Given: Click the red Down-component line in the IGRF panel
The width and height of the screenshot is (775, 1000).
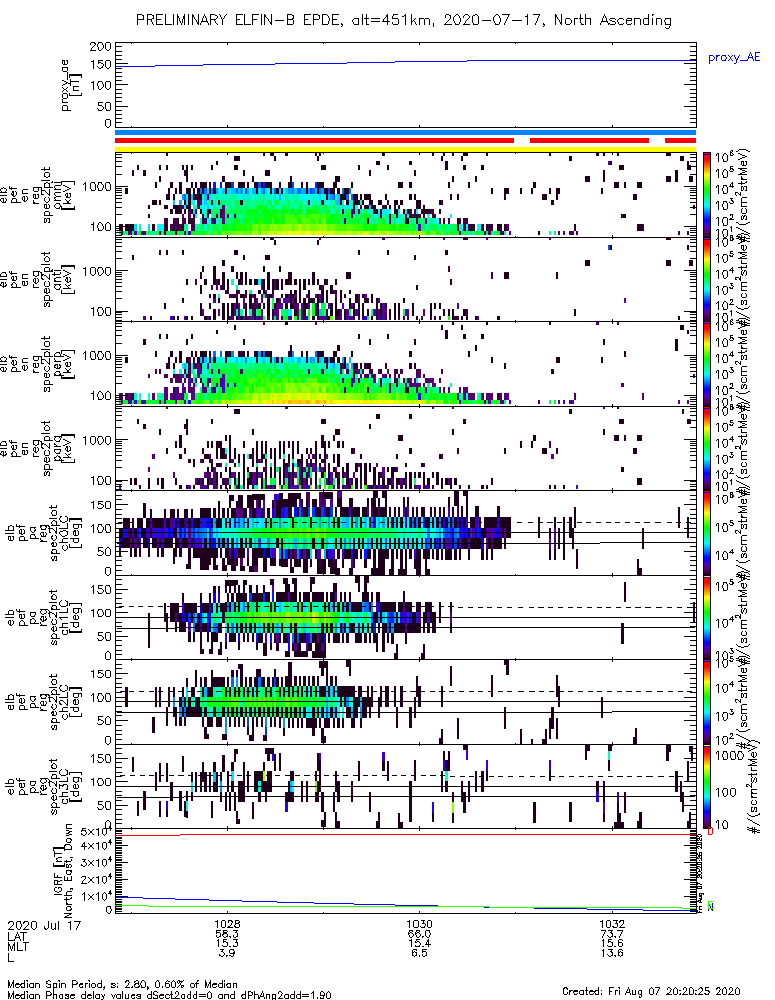Looking at the screenshot, I should [405, 834].
